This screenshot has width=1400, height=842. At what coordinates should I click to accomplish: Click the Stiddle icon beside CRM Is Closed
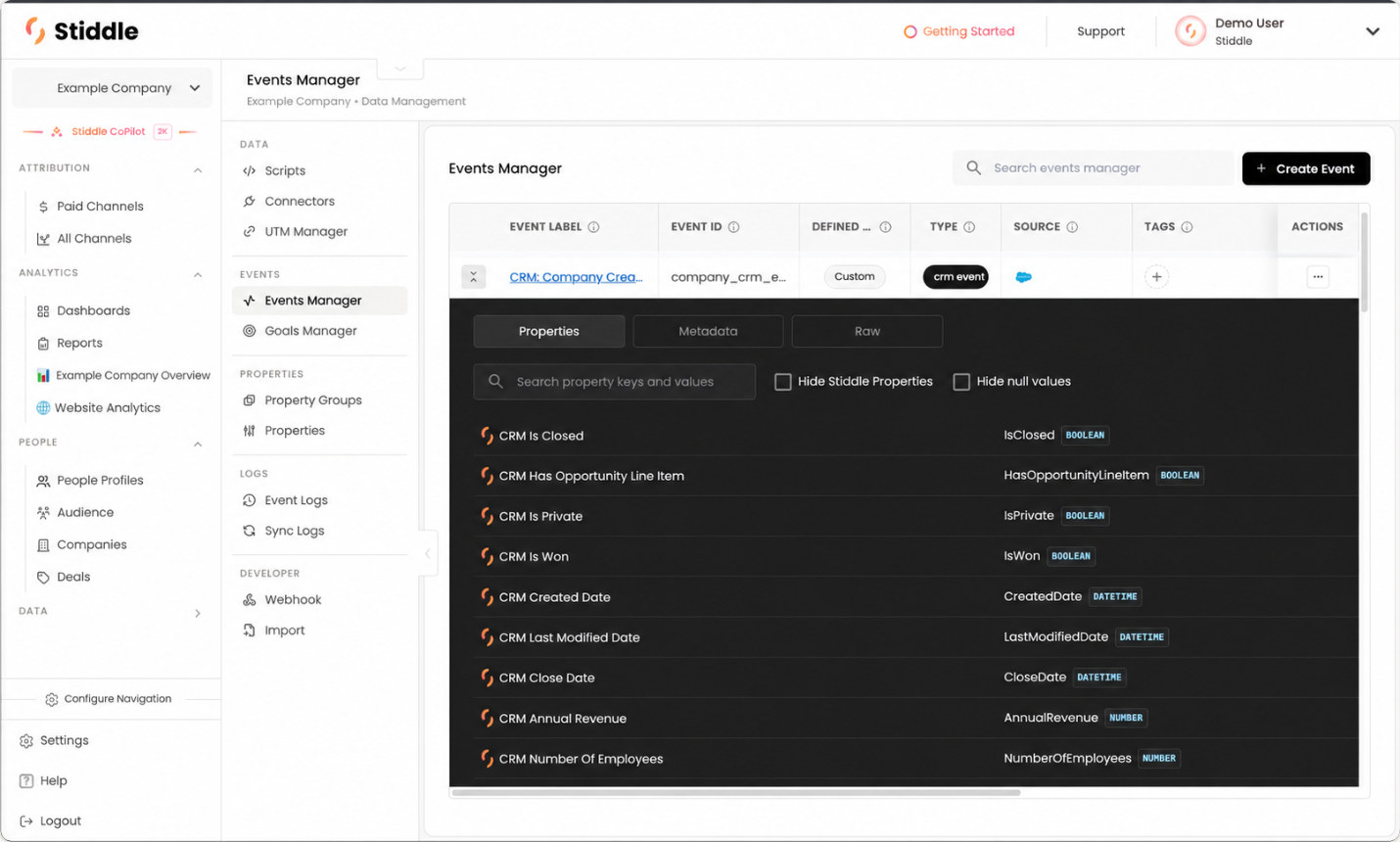pos(487,436)
